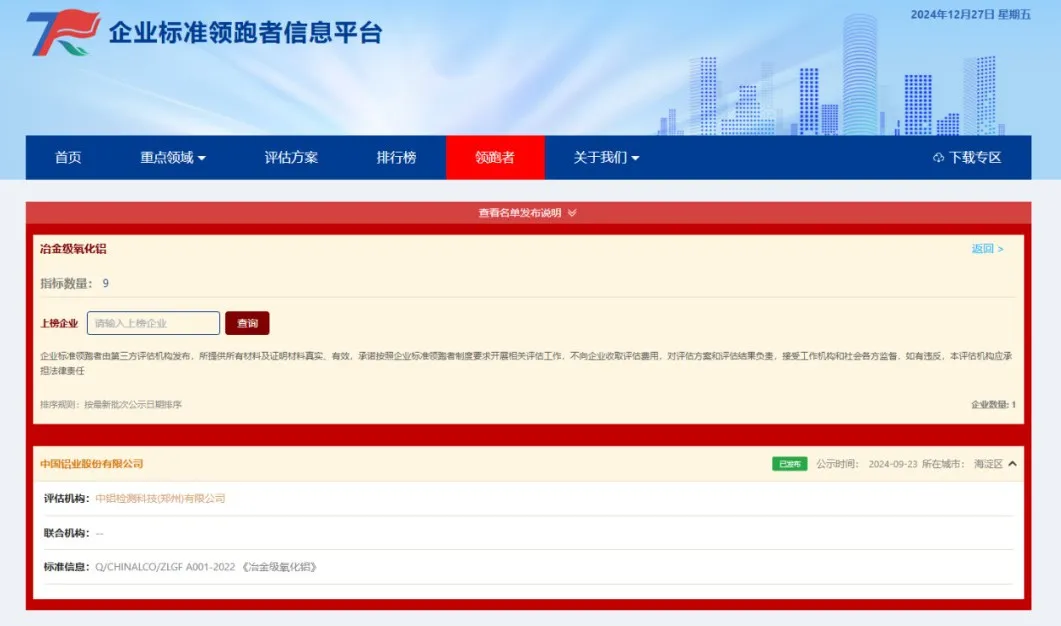Click the 返回 link on the right

[x=984, y=246]
